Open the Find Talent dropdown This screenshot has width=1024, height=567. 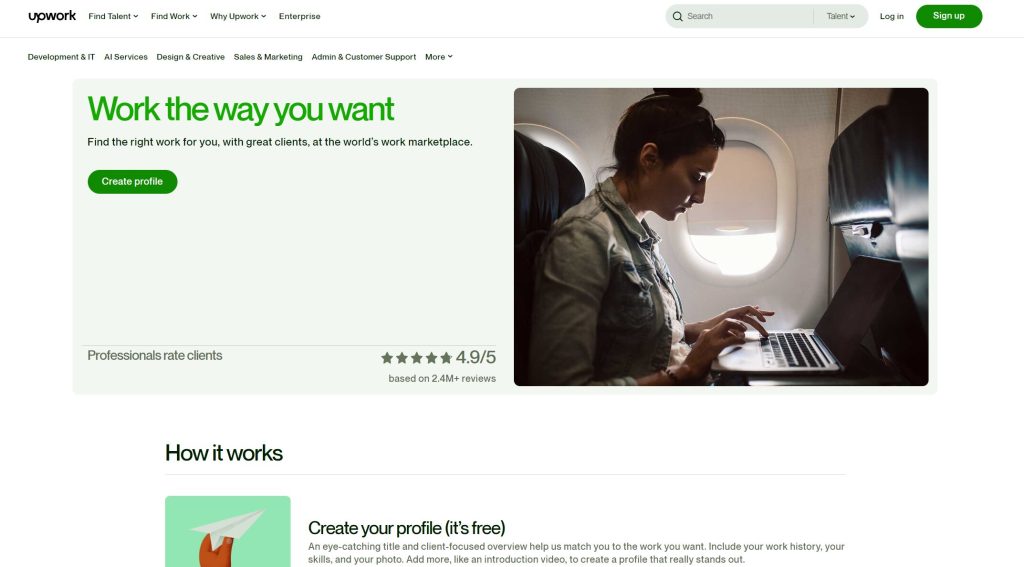pyautogui.click(x=113, y=16)
